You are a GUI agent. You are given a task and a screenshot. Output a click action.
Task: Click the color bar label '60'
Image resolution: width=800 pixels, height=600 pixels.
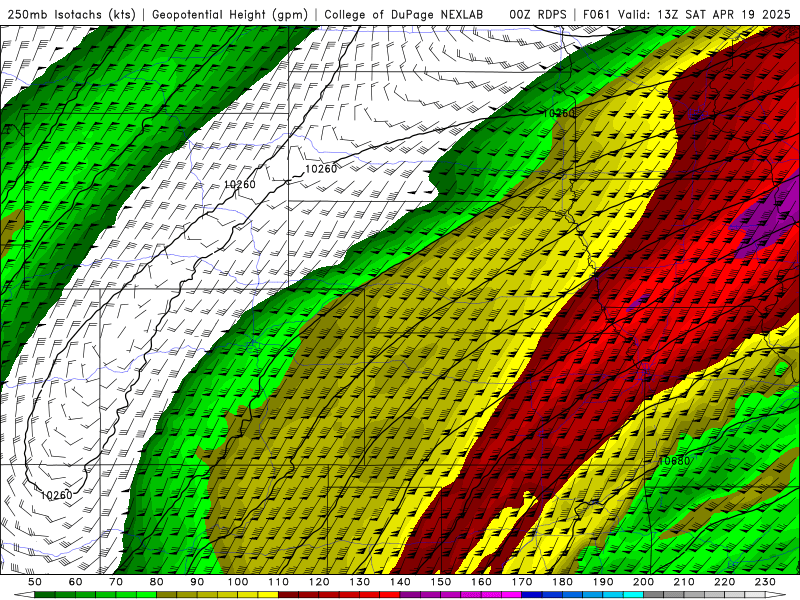(x=76, y=582)
